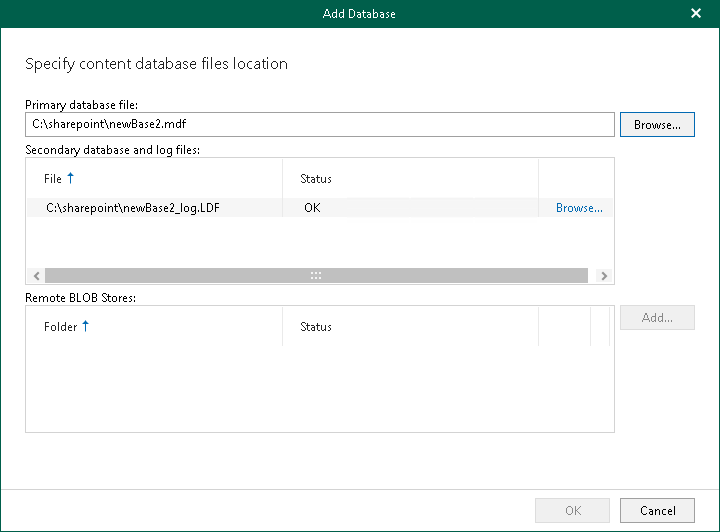Click the Primary database file path field

pos(320,124)
